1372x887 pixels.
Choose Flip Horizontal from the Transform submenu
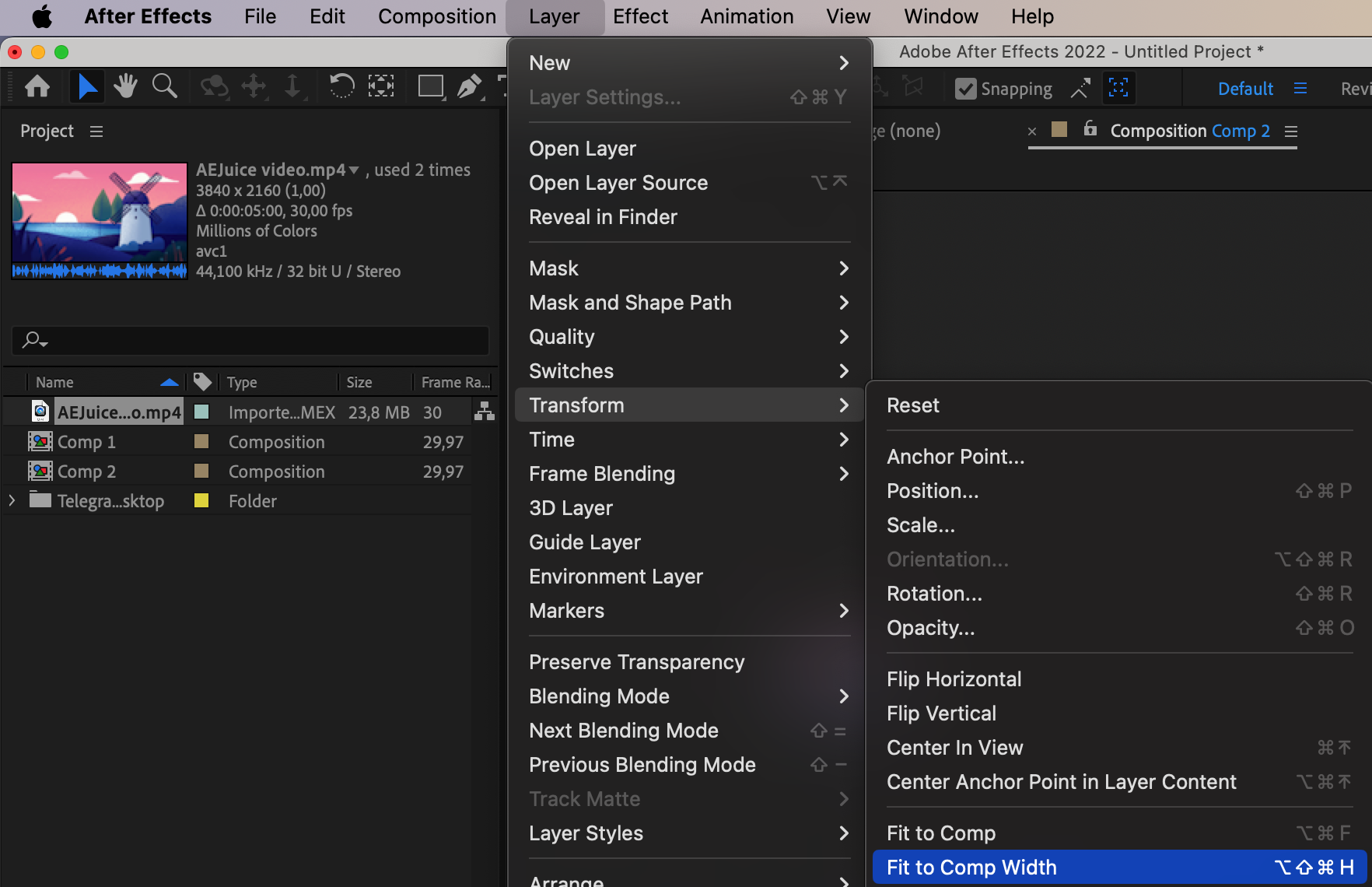coord(954,679)
